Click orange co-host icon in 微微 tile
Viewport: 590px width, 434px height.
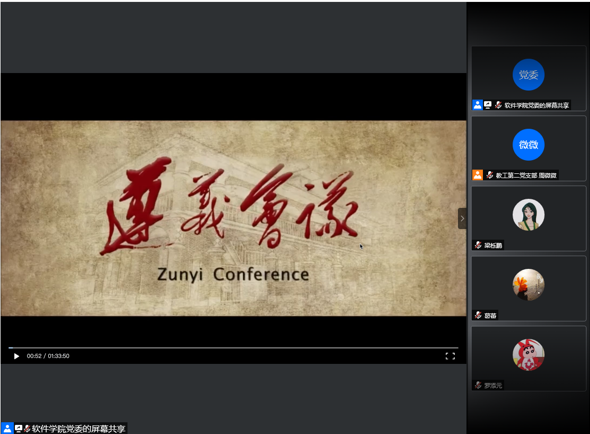pos(477,175)
